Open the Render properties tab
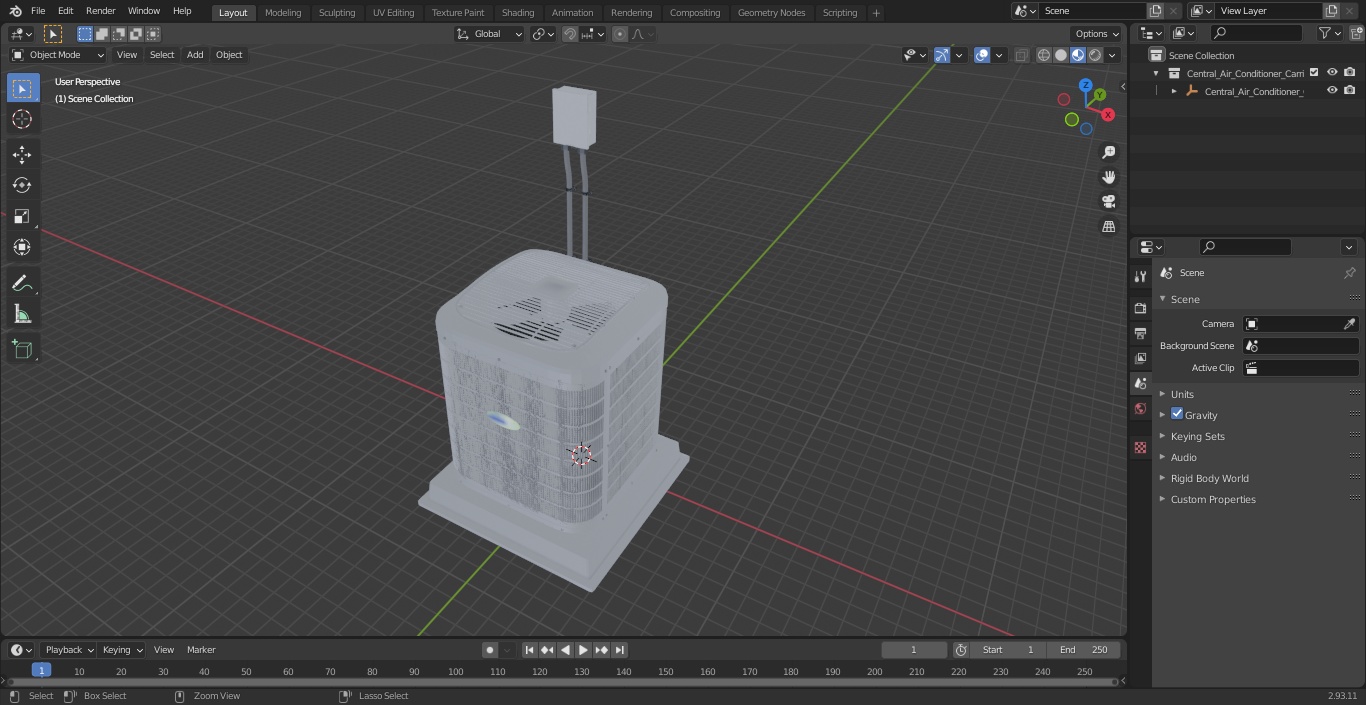The height and width of the screenshot is (705, 1366). point(1140,308)
